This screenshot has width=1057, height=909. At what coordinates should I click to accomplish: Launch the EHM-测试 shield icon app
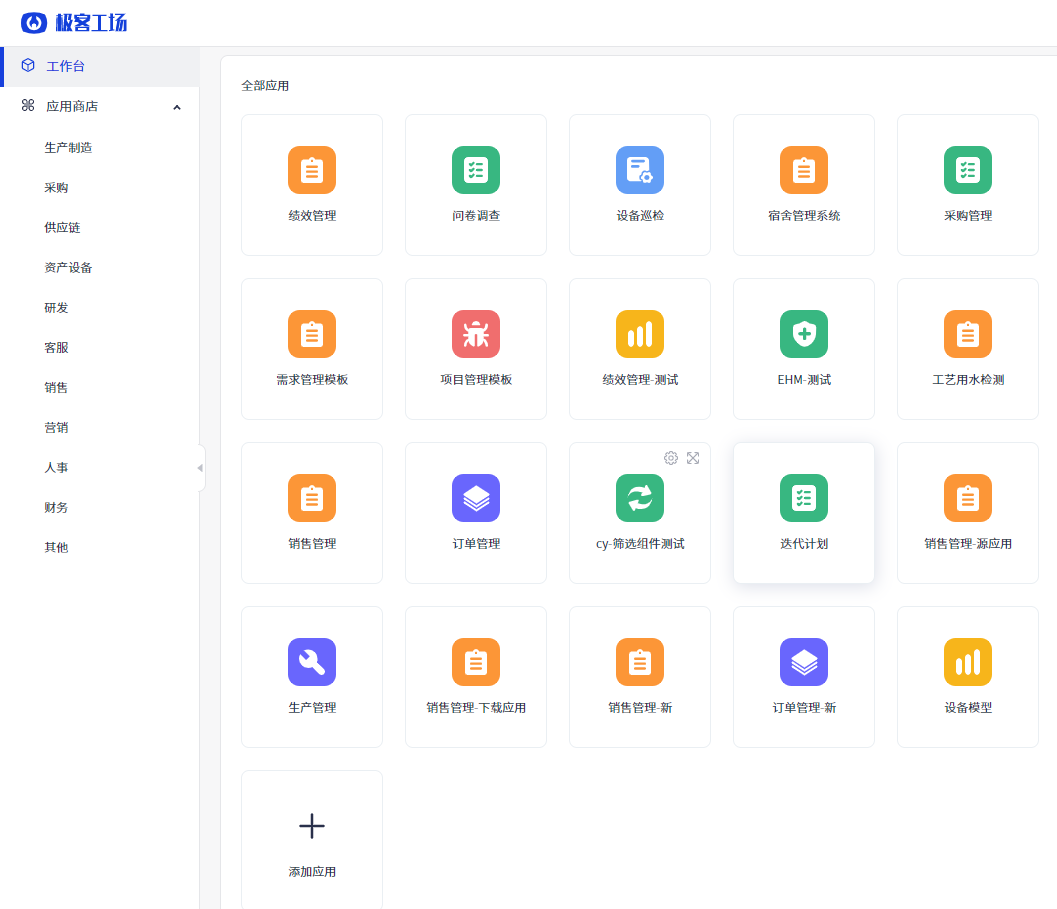pos(804,334)
